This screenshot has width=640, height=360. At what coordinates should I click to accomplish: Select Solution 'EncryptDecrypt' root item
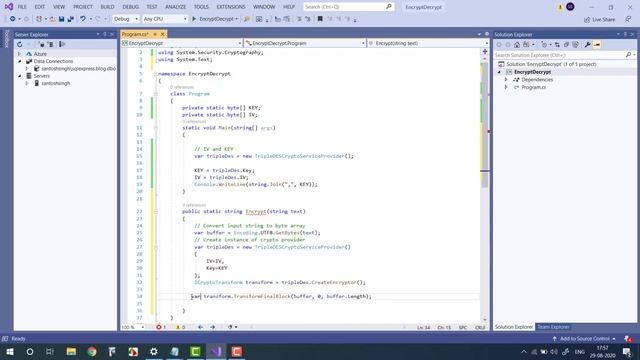[551, 64]
